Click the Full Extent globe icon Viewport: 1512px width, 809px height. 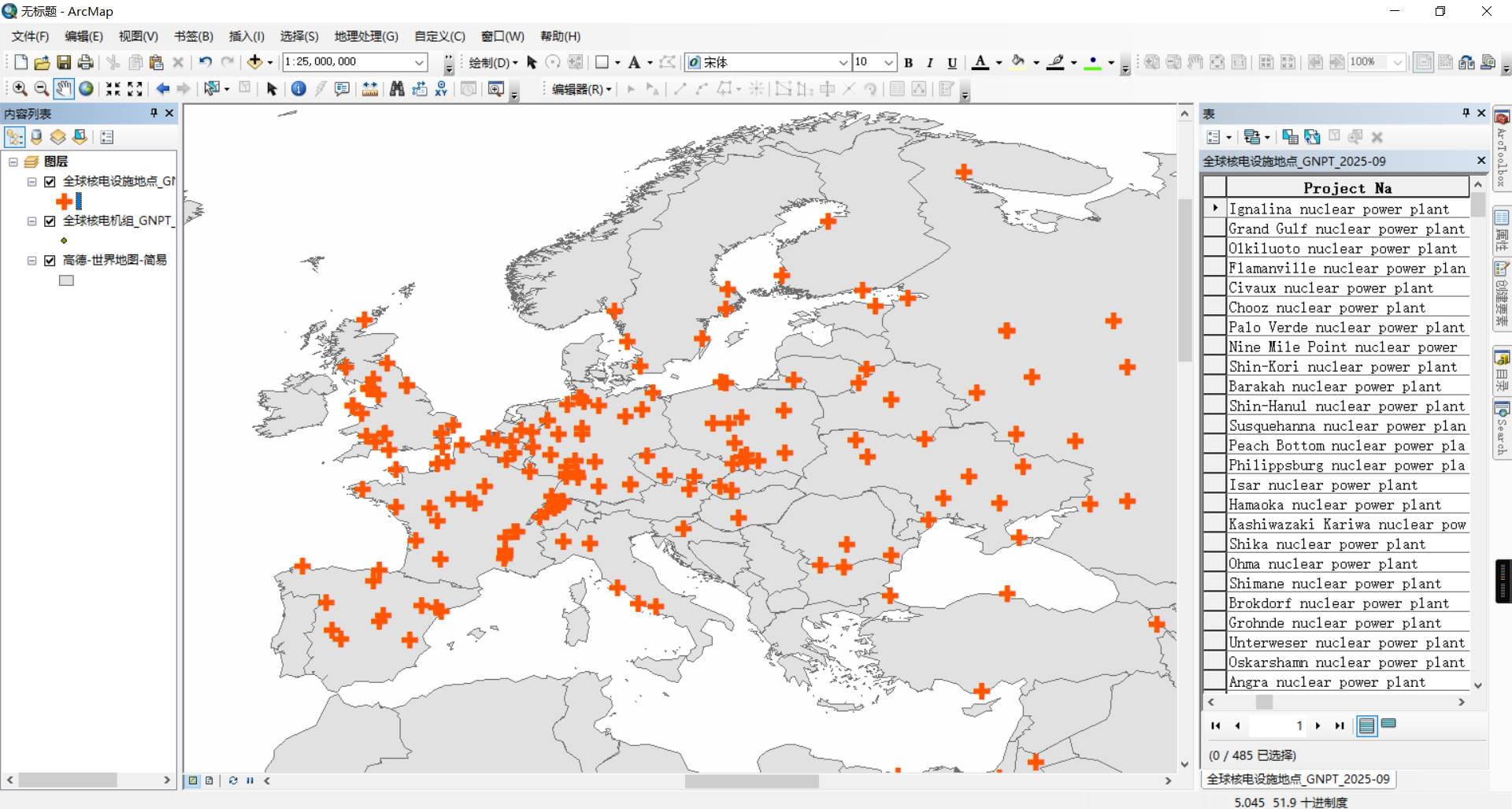(x=86, y=89)
